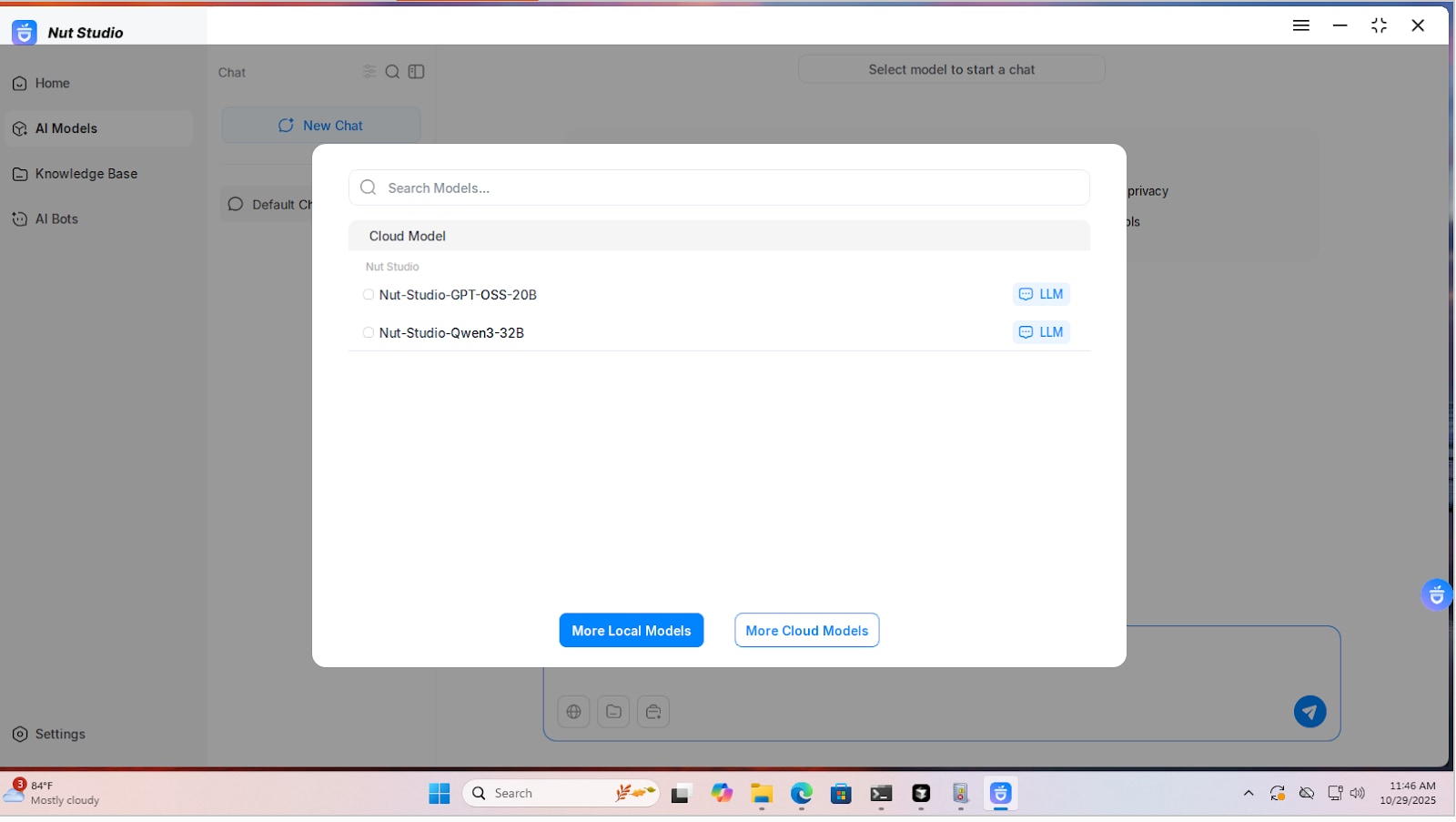
Task: Select the Nut-Studio-GPT-OSS-20B radio button
Action: click(x=369, y=295)
